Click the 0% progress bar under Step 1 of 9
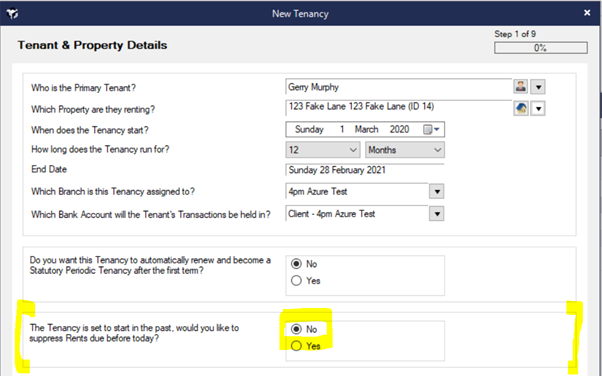Viewport: 602px width, 376px height. coord(541,48)
